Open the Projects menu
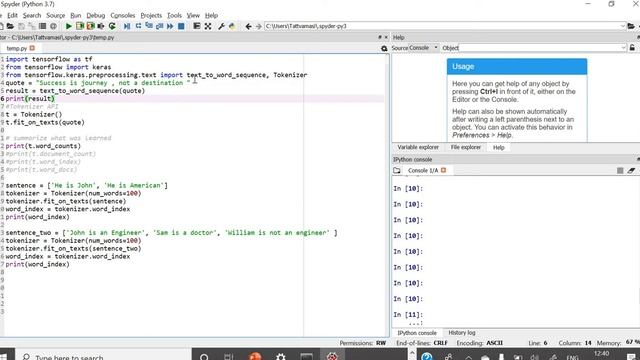 point(151,15)
